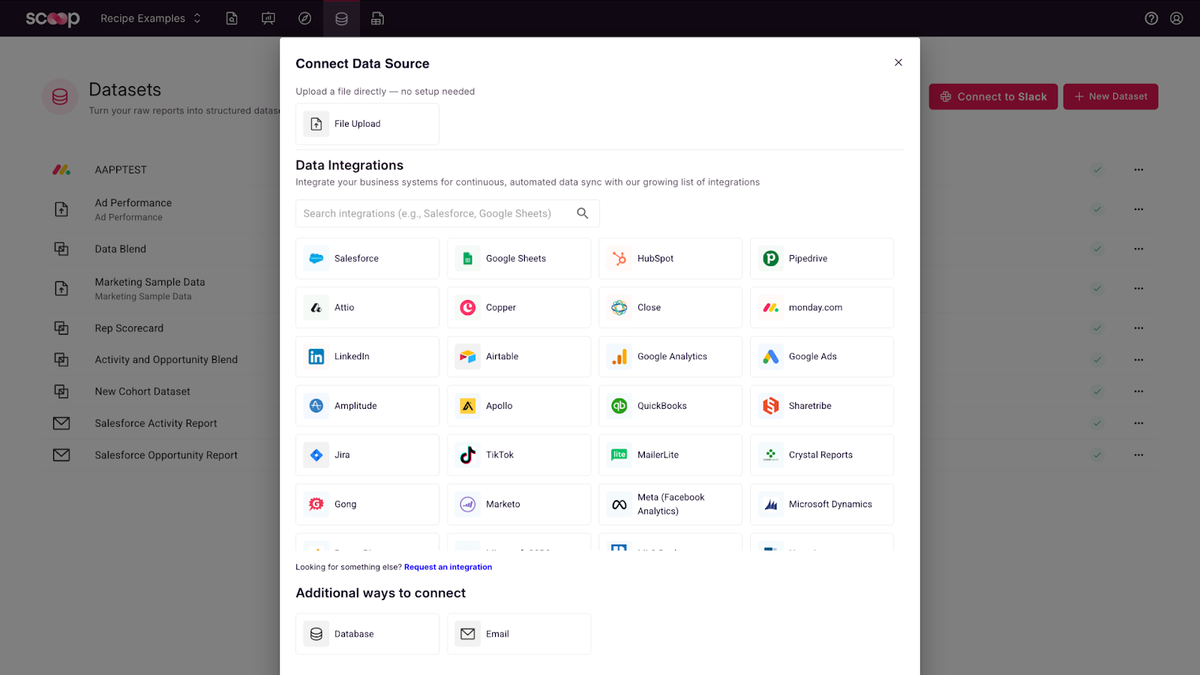Toggle the green check next to Data Blend row
Viewport: 1200px width, 675px height.
tap(1097, 248)
